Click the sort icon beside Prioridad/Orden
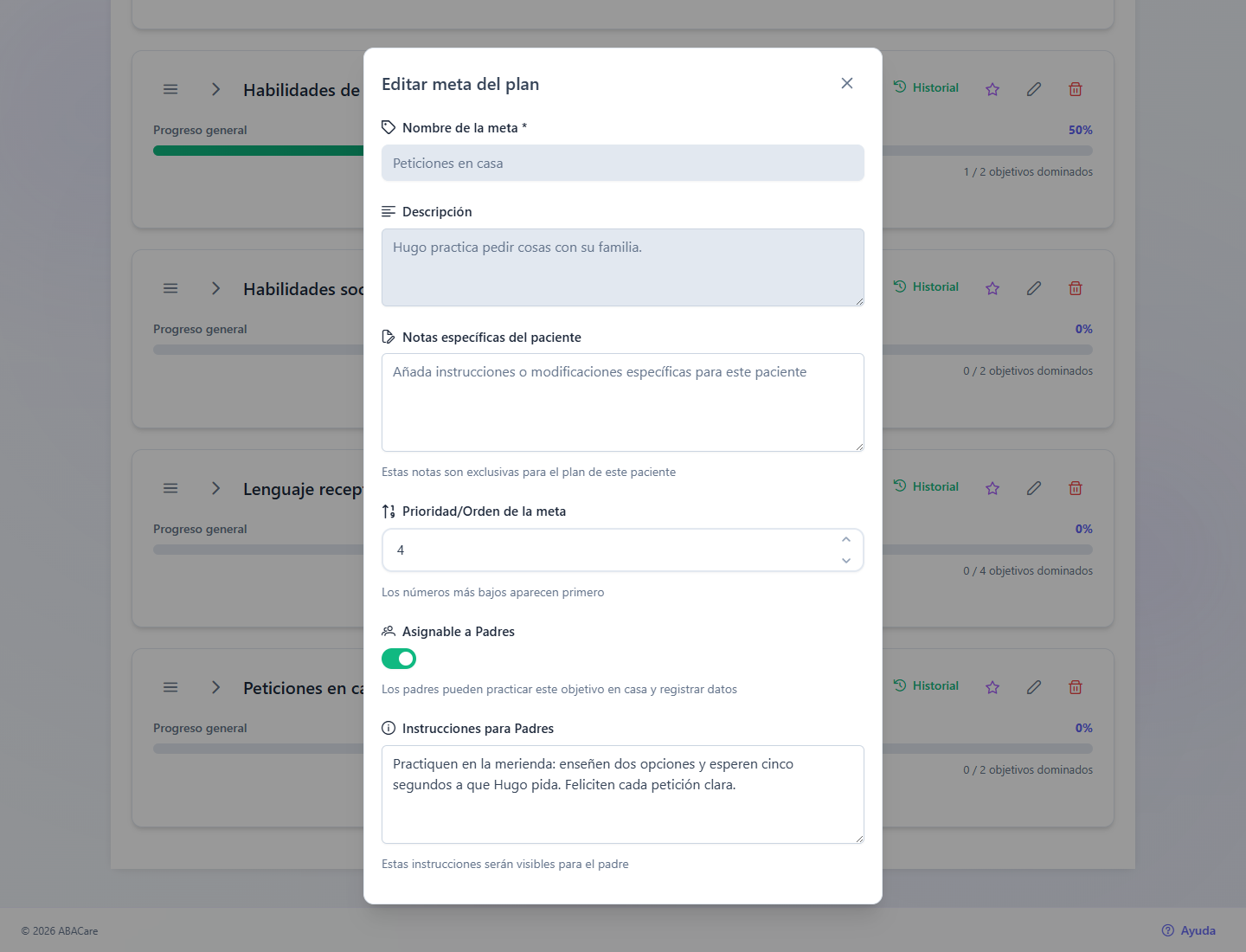 coord(389,511)
